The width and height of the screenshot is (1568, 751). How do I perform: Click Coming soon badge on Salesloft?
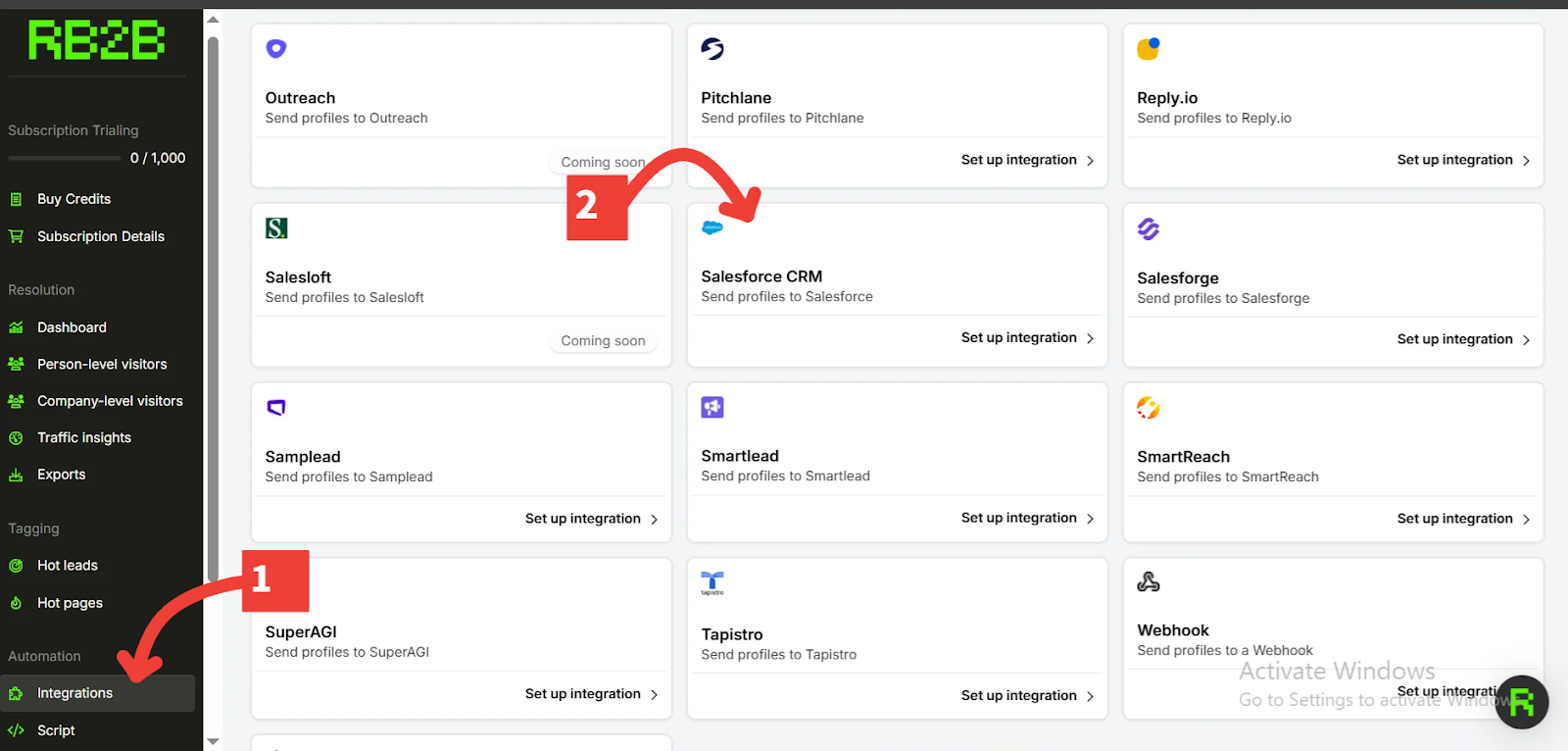click(x=603, y=341)
